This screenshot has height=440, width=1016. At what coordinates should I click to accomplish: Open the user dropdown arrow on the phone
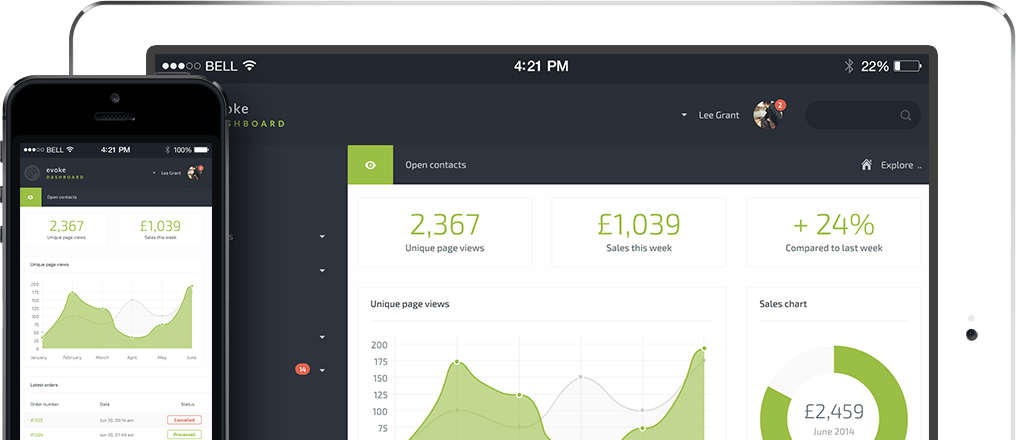(154, 173)
